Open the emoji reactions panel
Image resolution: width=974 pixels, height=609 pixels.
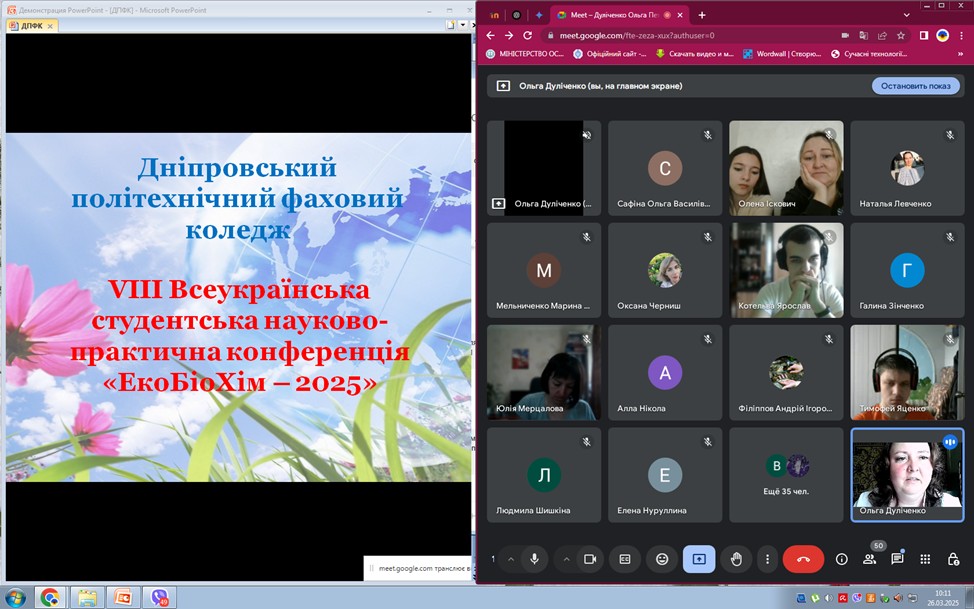662,559
